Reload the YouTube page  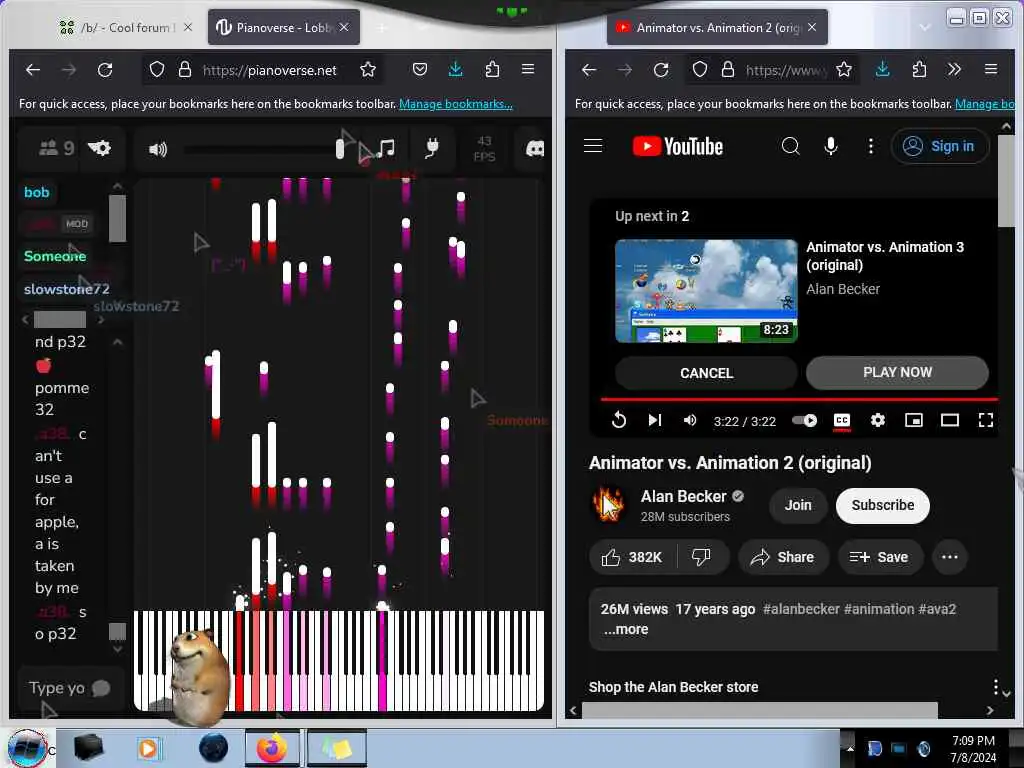tap(661, 70)
